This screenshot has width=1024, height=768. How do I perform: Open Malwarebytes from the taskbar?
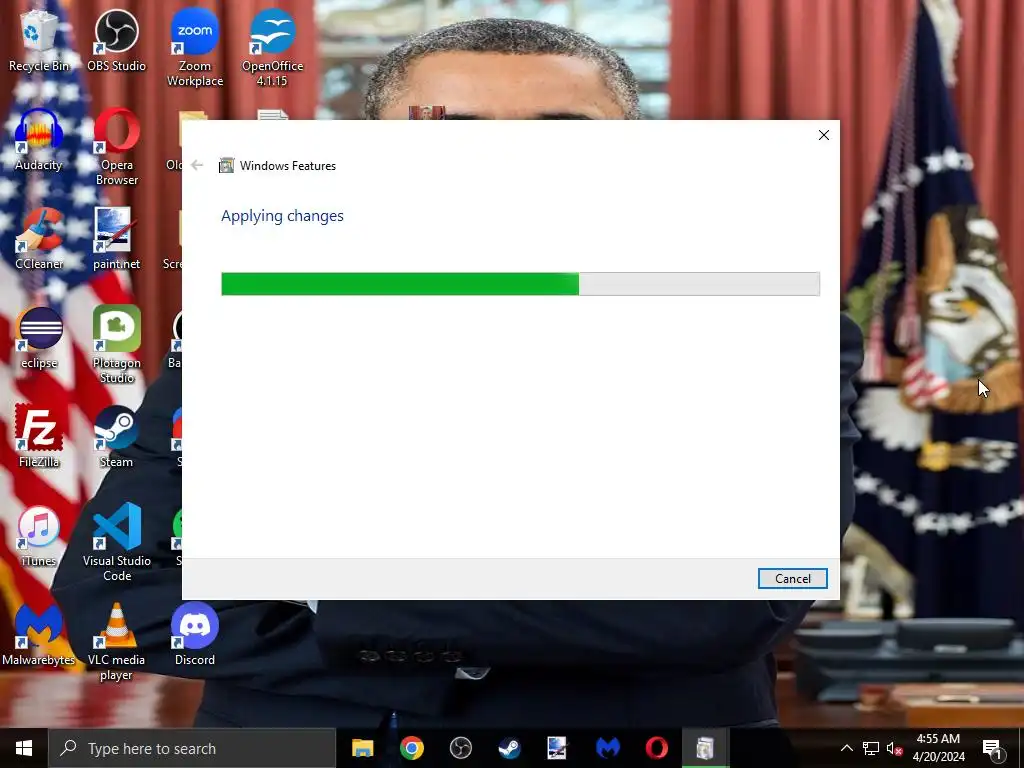(x=607, y=748)
